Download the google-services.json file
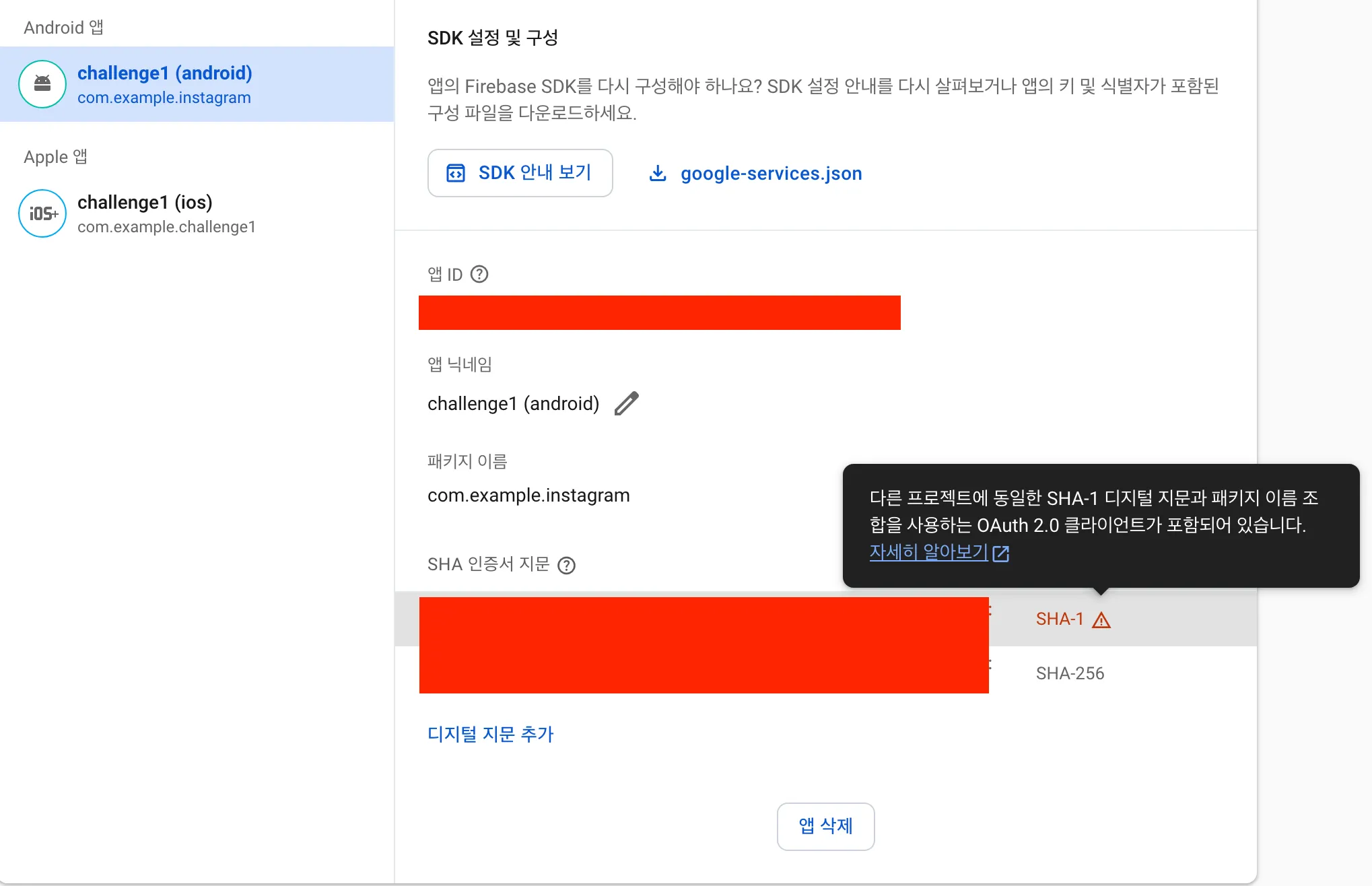 click(771, 174)
